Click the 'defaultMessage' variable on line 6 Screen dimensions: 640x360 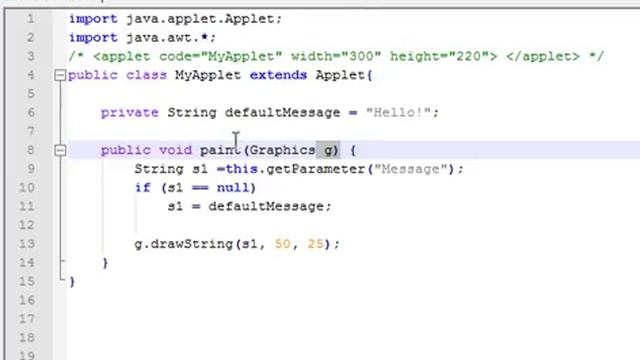tap(282, 113)
